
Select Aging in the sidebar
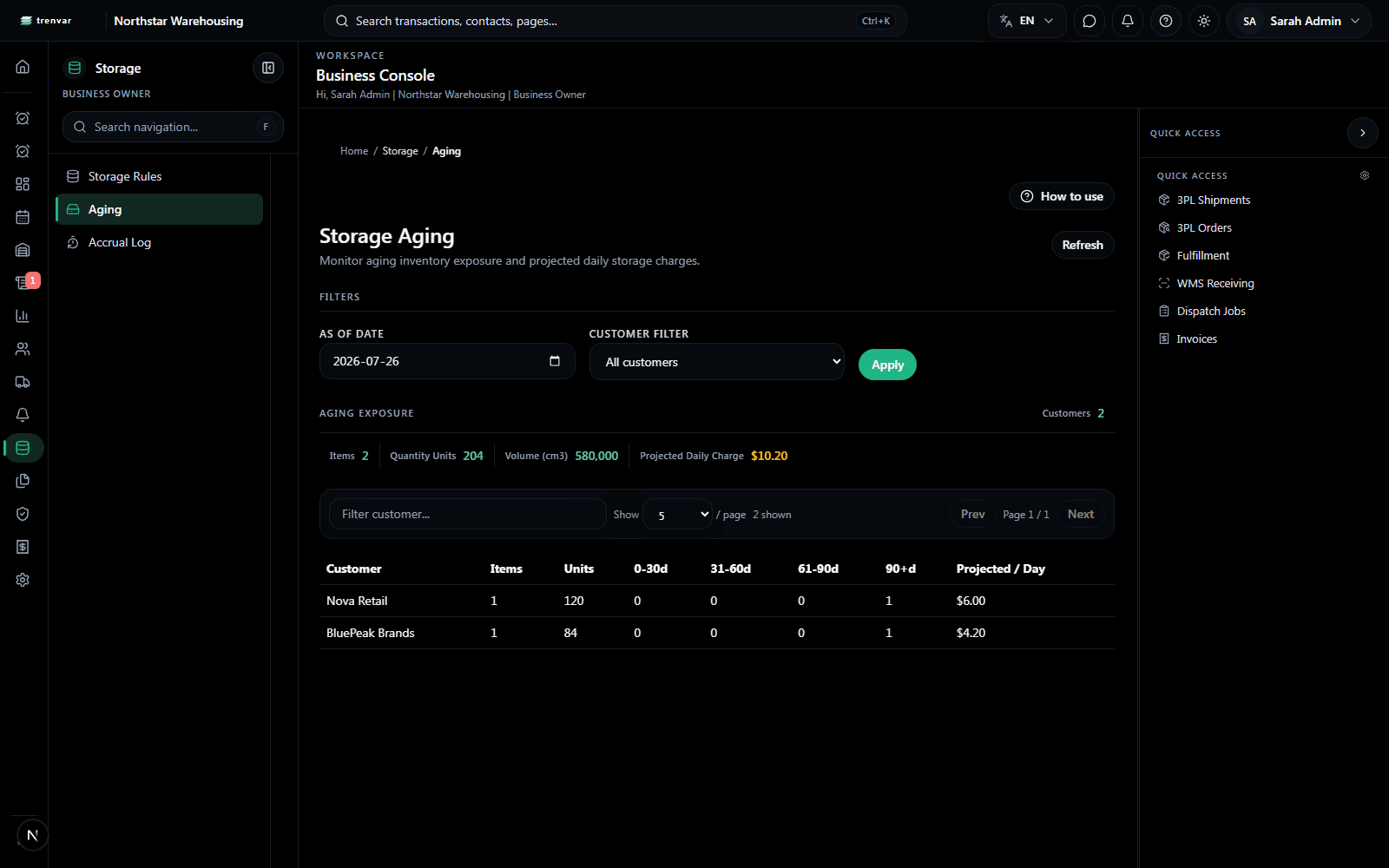click(160, 209)
